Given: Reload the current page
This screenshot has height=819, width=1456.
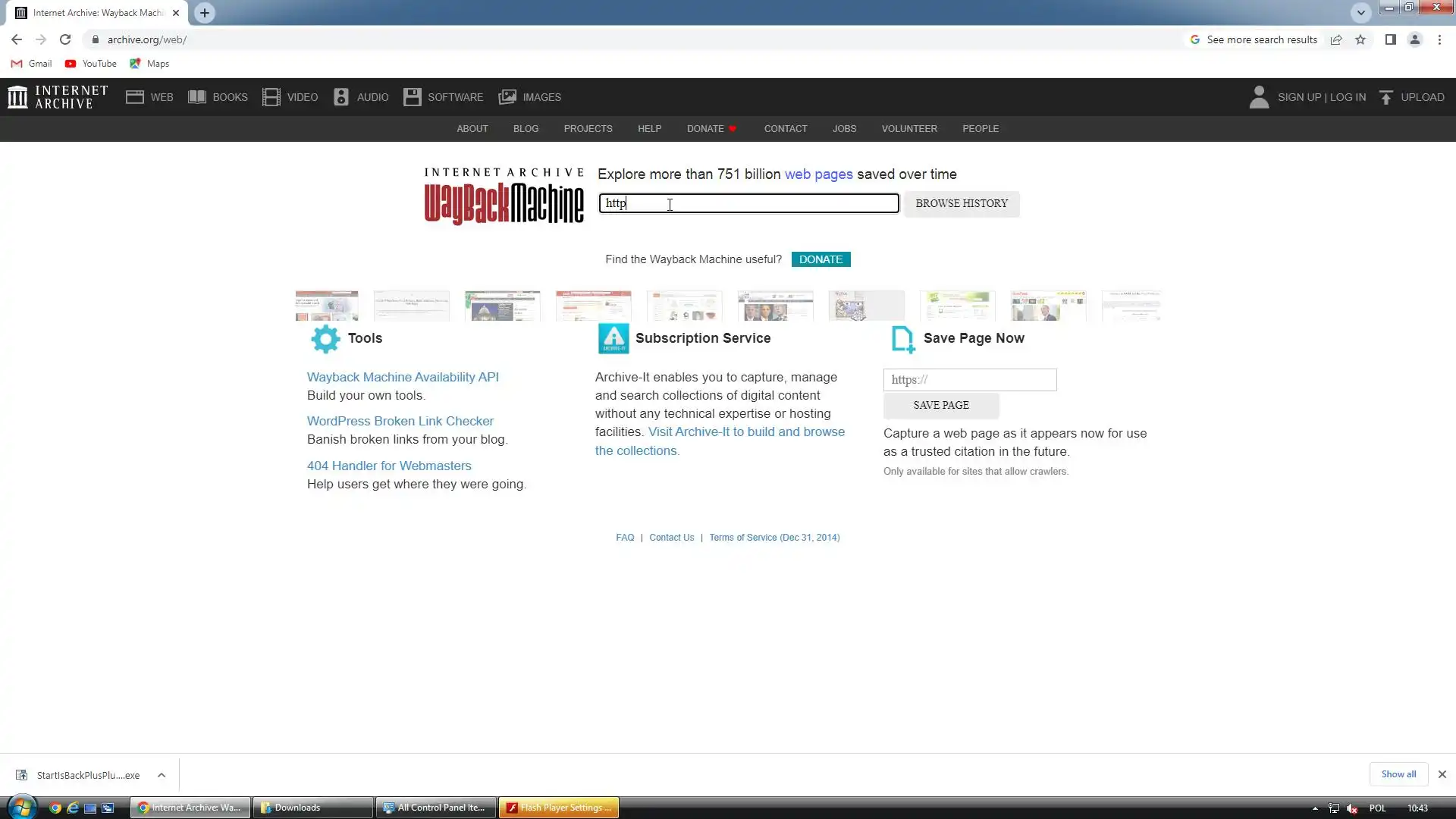Looking at the screenshot, I should coord(65,39).
